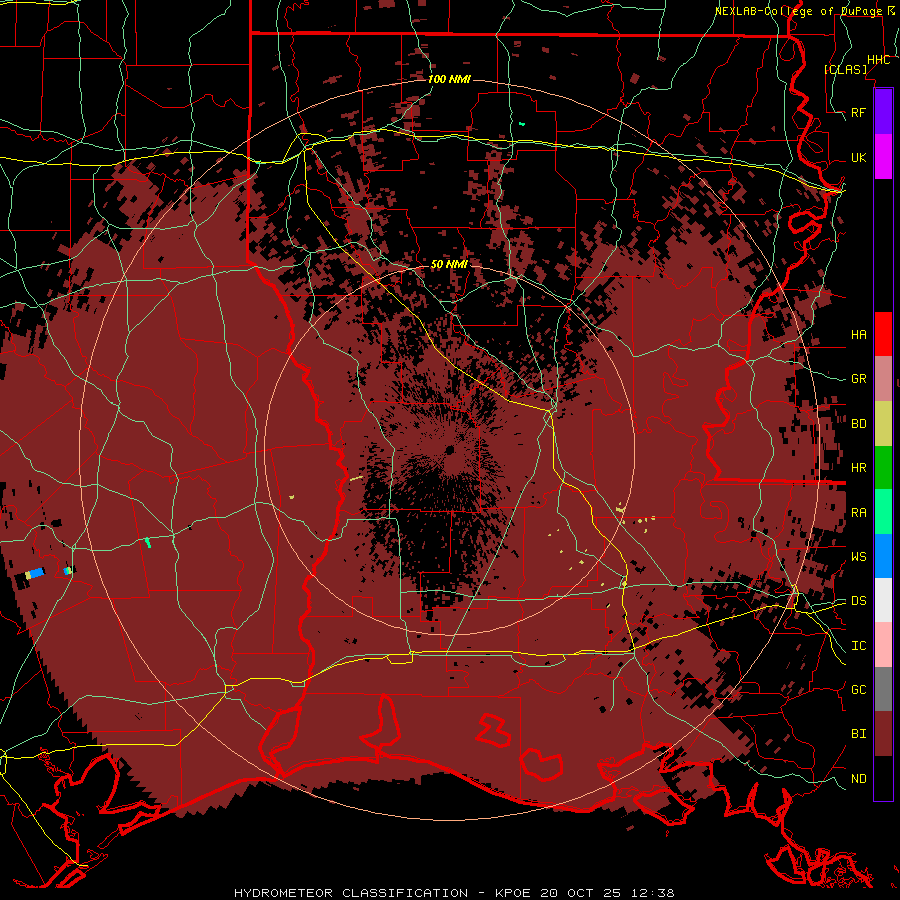Image resolution: width=900 pixels, height=900 pixels.
Task: Click the GC gray legend swatch
Action: point(883,689)
